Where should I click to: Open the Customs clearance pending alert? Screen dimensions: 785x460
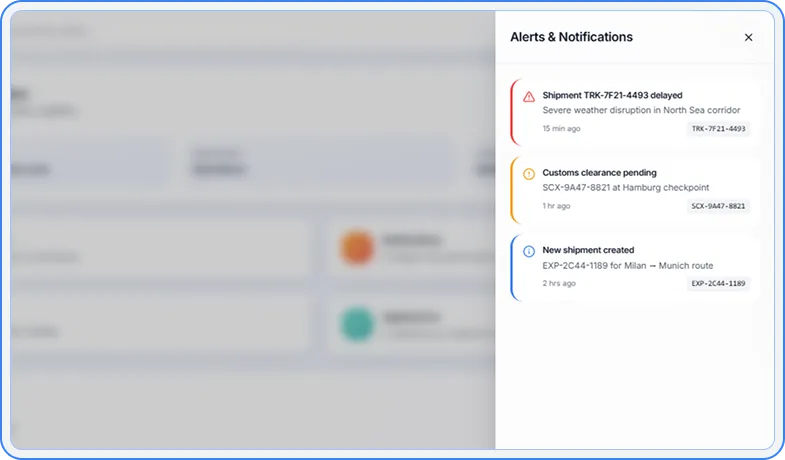pyautogui.click(x=599, y=173)
